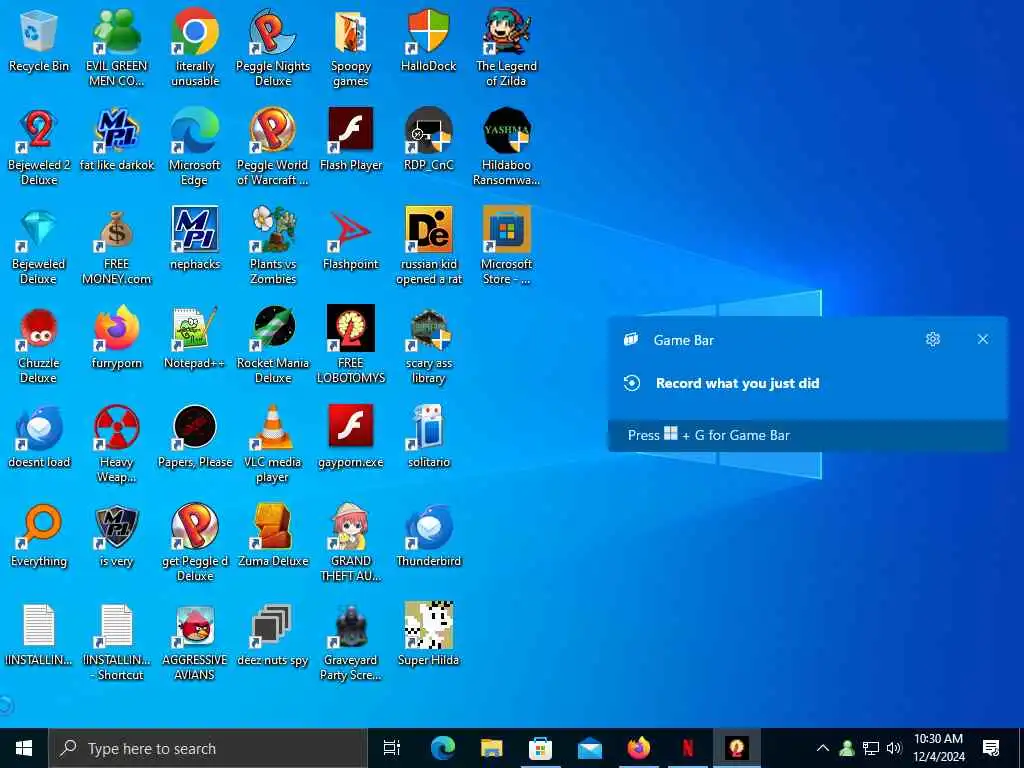Click 'Record what you just did'
This screenshot has height=768, width=1024.
tap(737, 383)
